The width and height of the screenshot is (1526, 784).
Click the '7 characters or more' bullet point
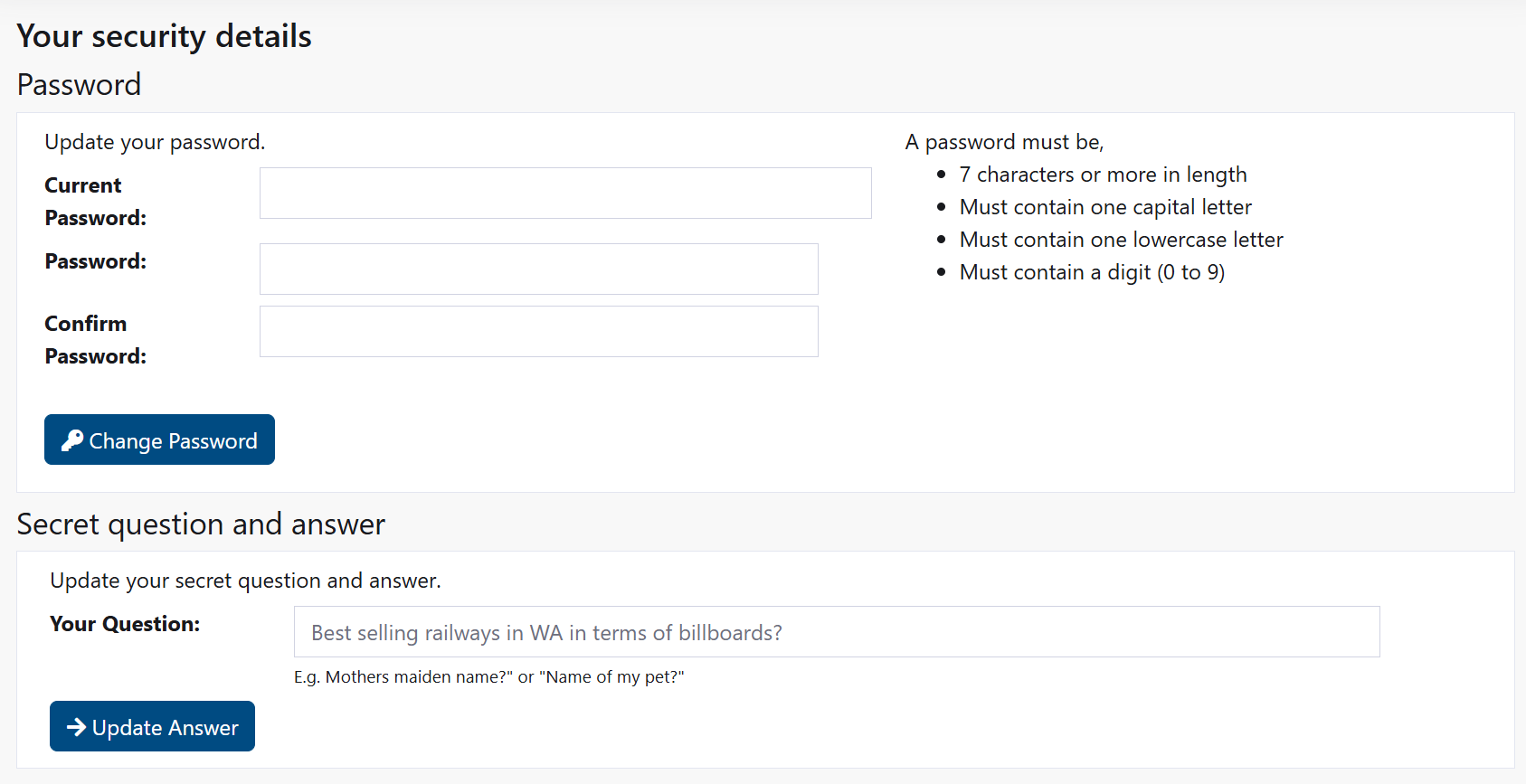pyautogui.click(x=1102, y=174)
